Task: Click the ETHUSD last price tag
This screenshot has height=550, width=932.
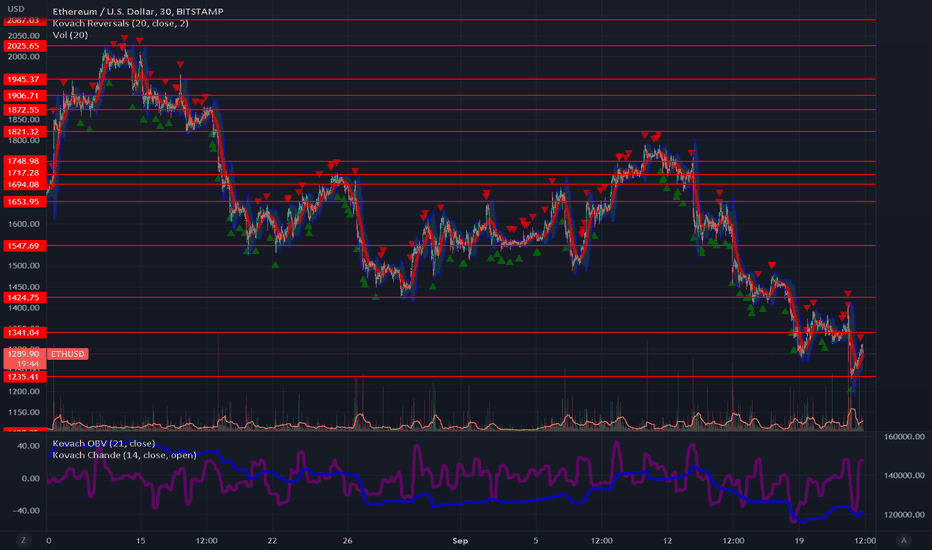Action: tap(67, 354)
